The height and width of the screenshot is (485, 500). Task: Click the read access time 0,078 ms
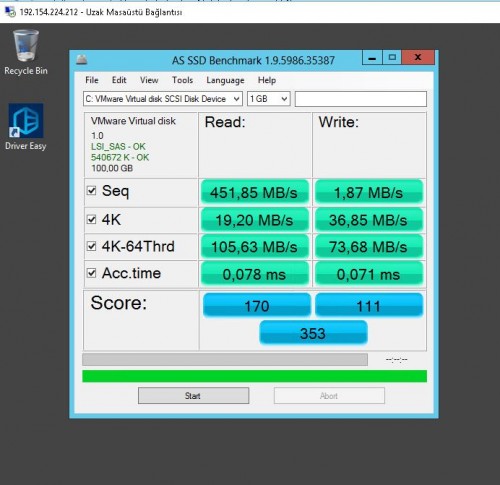[x=255, y=274]
